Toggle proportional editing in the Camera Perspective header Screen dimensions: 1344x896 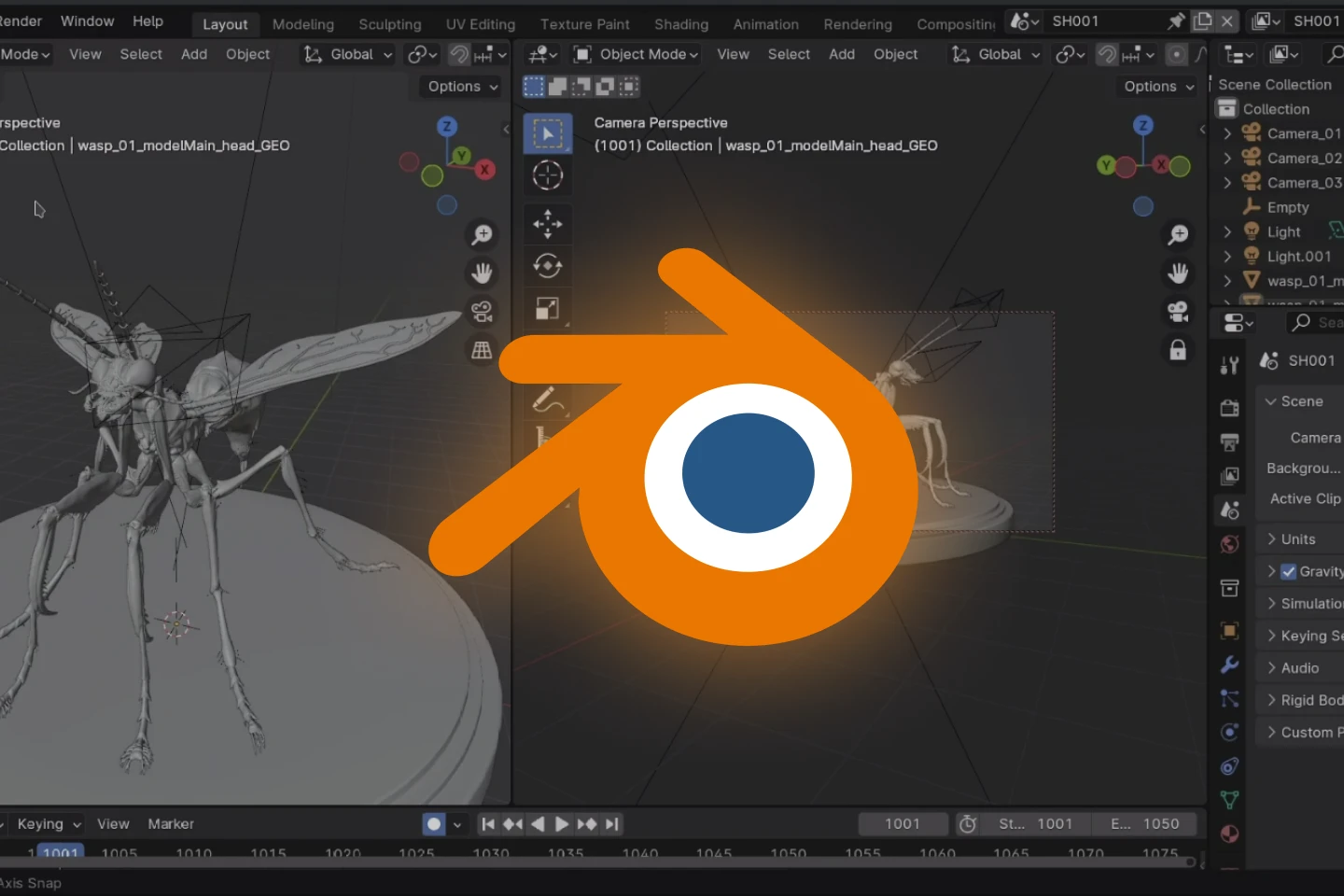click(1177, 54)
